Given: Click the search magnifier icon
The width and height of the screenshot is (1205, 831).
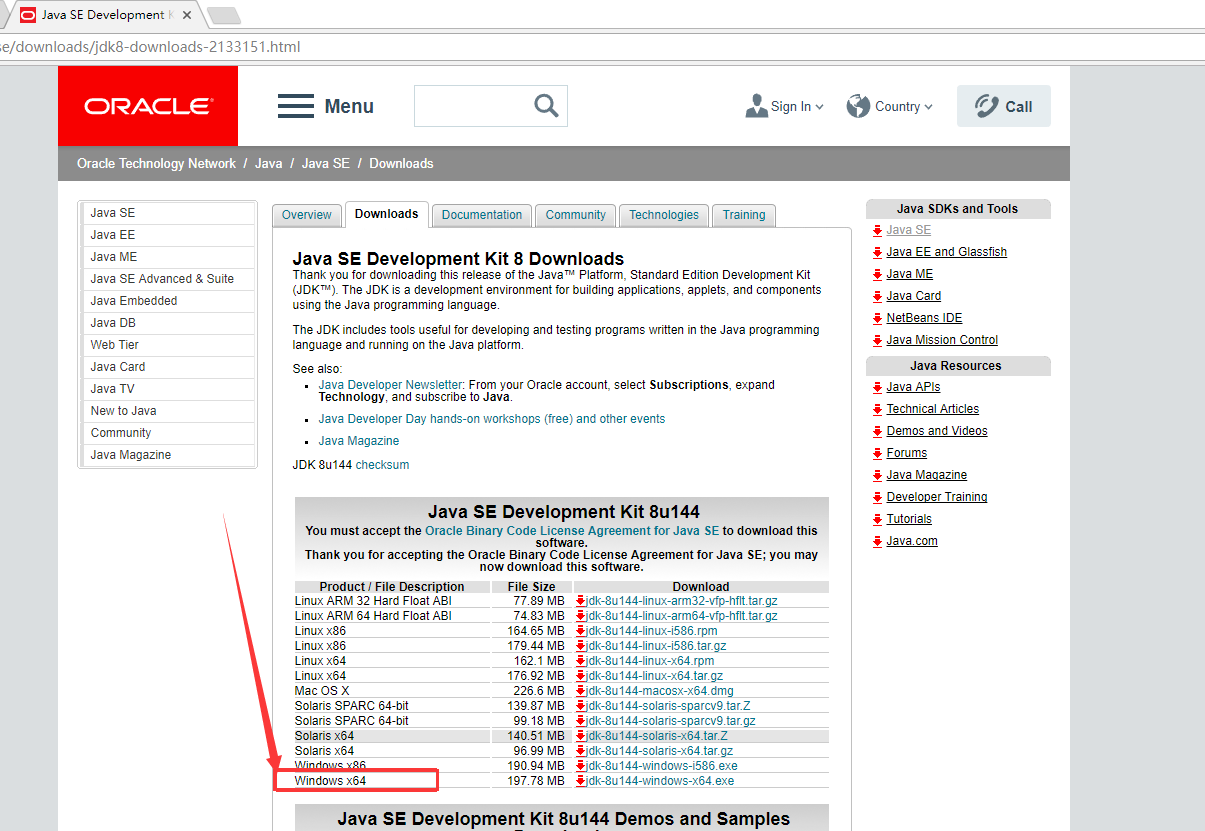Looking at the screenshot, I should tap(546, 106).
